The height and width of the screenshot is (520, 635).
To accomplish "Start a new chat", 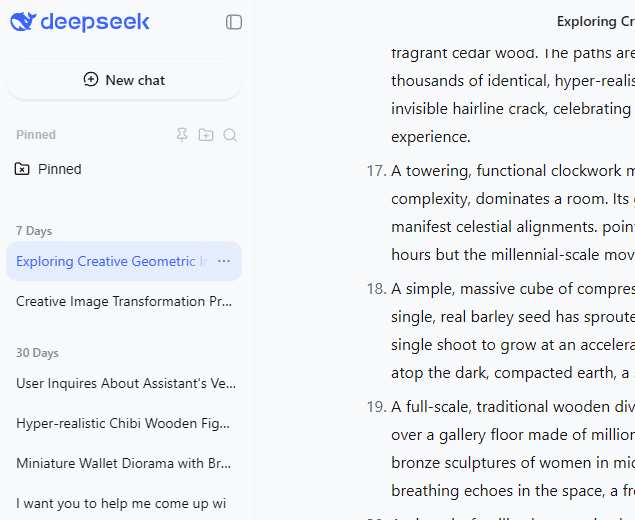I will 124,80.
